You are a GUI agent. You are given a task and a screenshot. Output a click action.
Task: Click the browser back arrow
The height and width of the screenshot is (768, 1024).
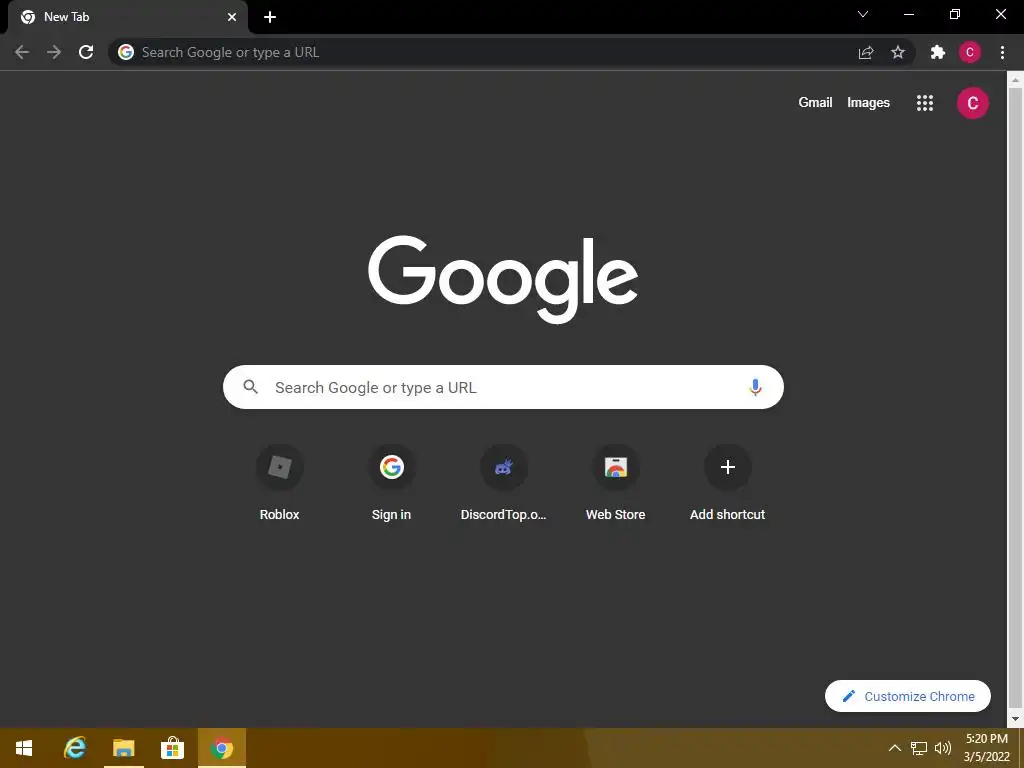22,52
